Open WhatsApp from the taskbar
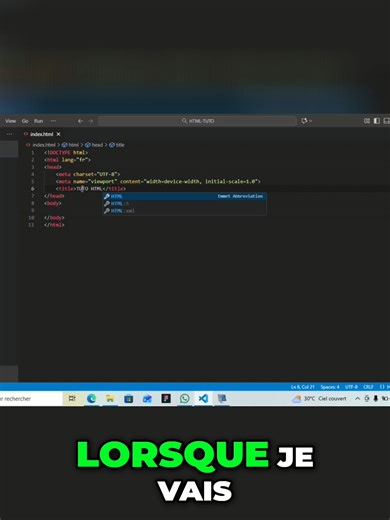390x520 pixels. [x=185, y=398]
